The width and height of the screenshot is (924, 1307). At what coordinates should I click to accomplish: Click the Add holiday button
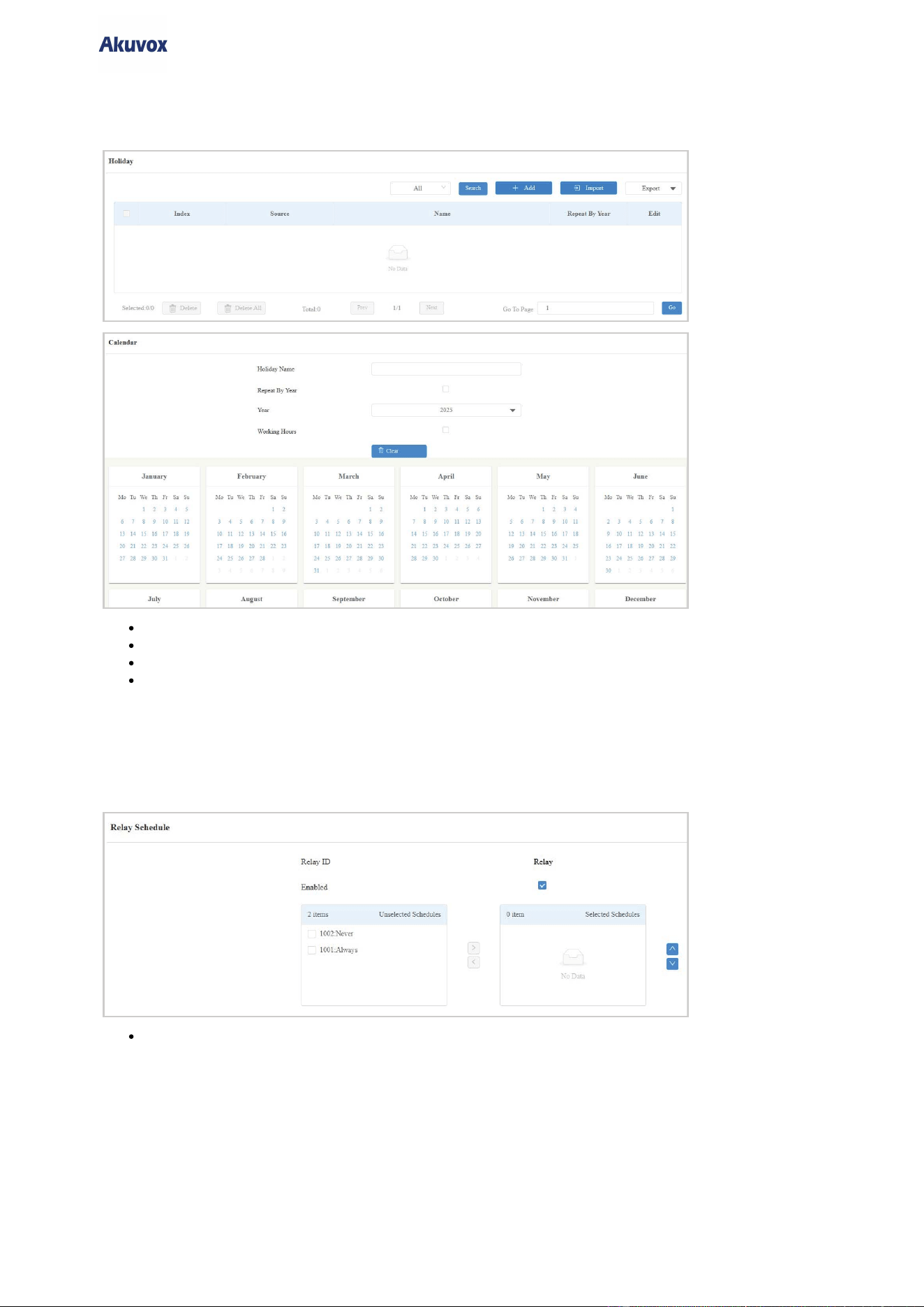click(523, 189)
